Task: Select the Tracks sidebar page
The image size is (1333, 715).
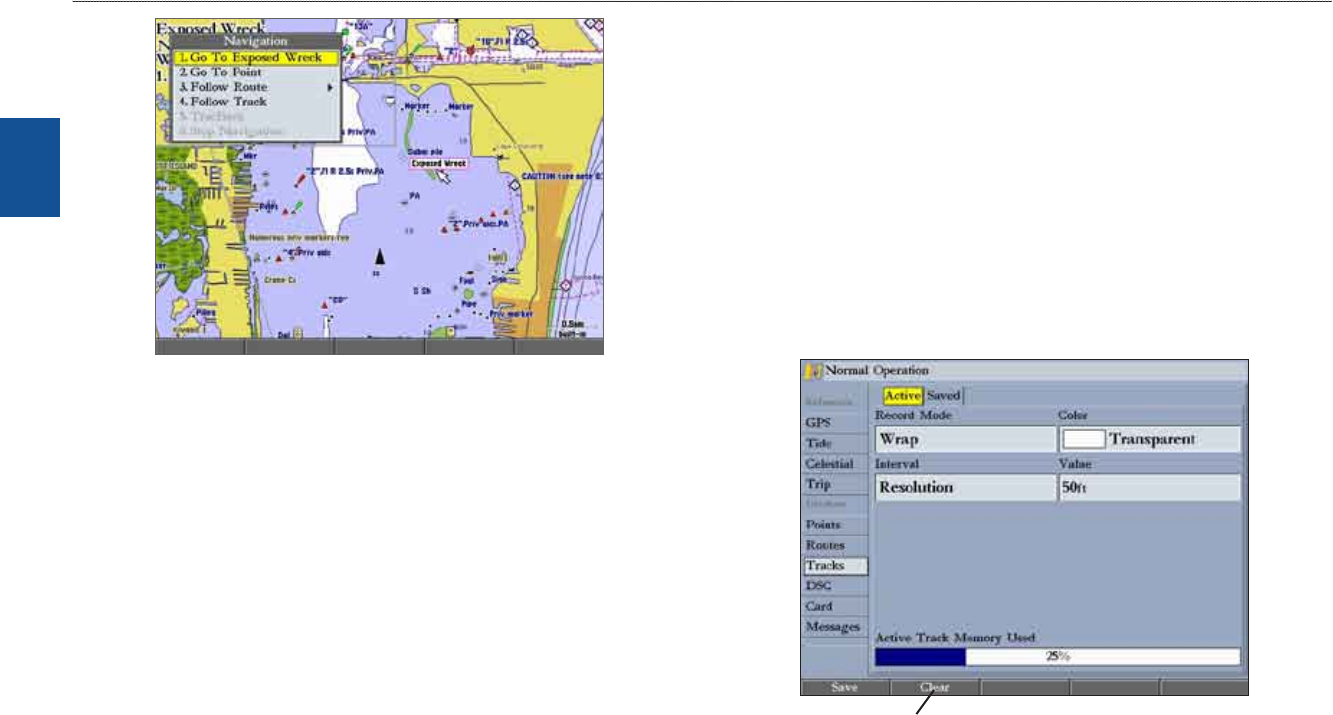Action: pos(835,566)
